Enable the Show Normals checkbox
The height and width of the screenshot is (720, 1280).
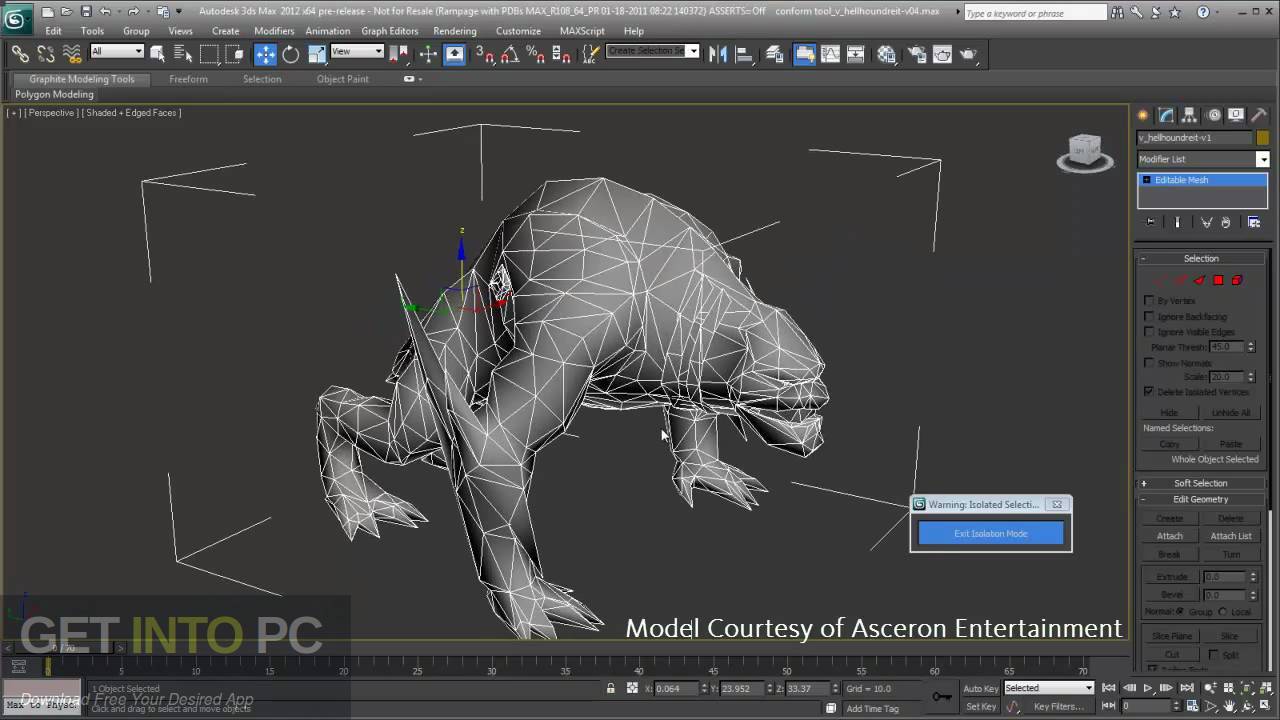1149,362
